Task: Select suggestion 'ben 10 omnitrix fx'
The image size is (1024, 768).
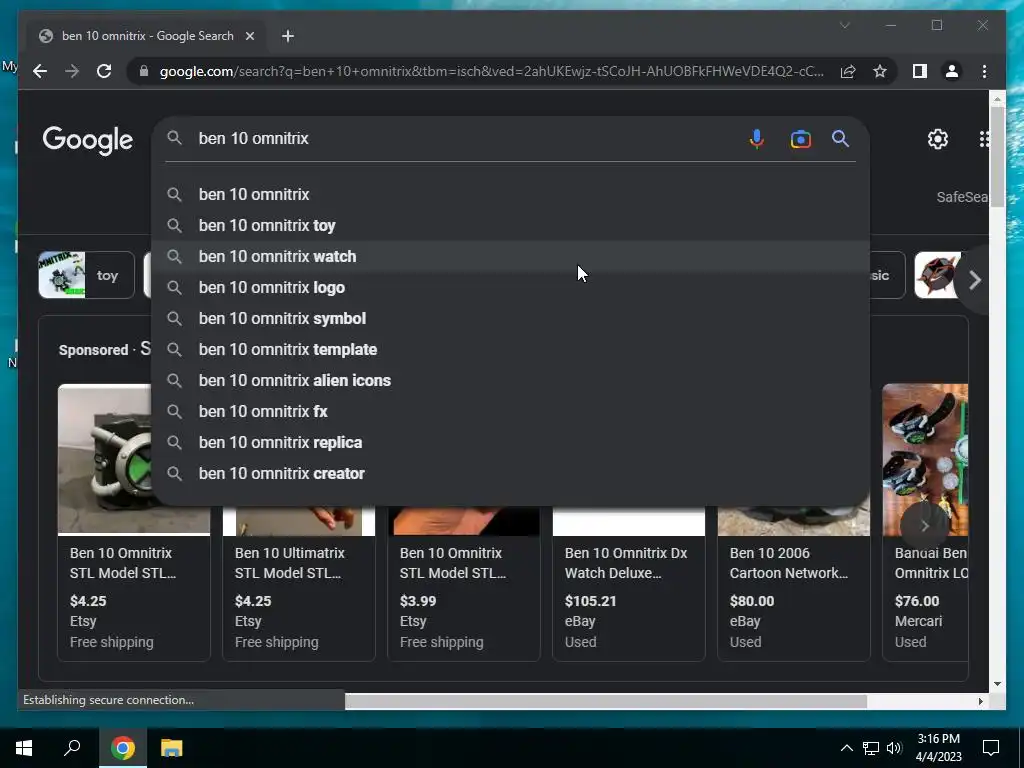Action: click(510, 411)
